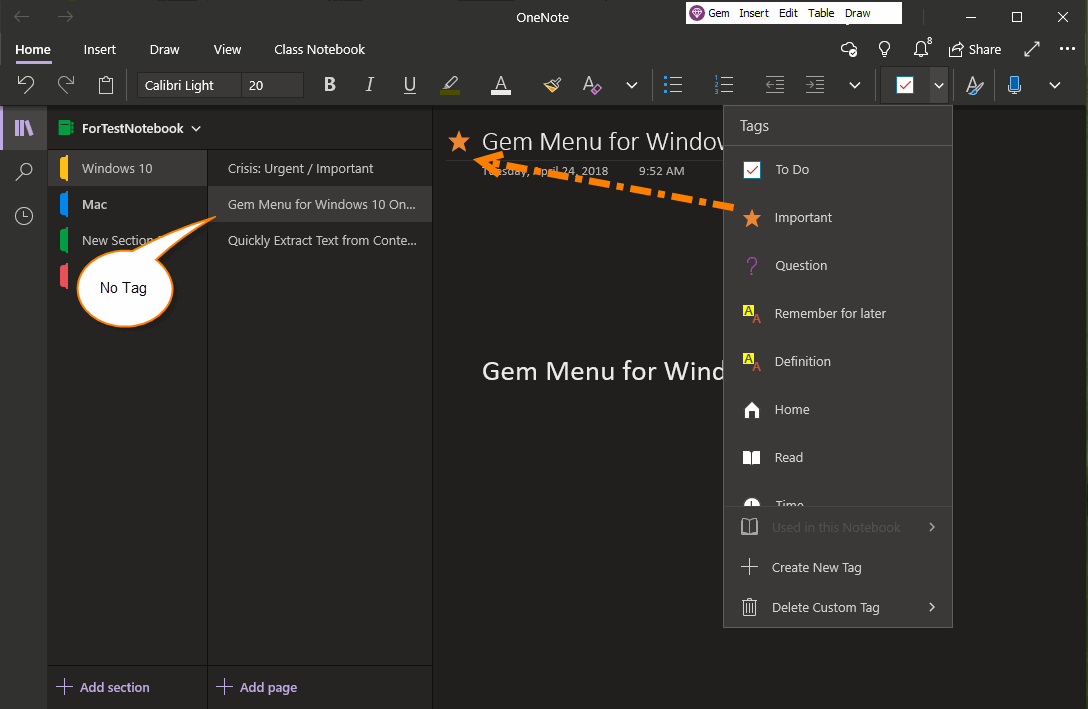The height and width of the screenshot is (709, 1088).
Task: Open the Draw ribbon tab
Action: 164,49
